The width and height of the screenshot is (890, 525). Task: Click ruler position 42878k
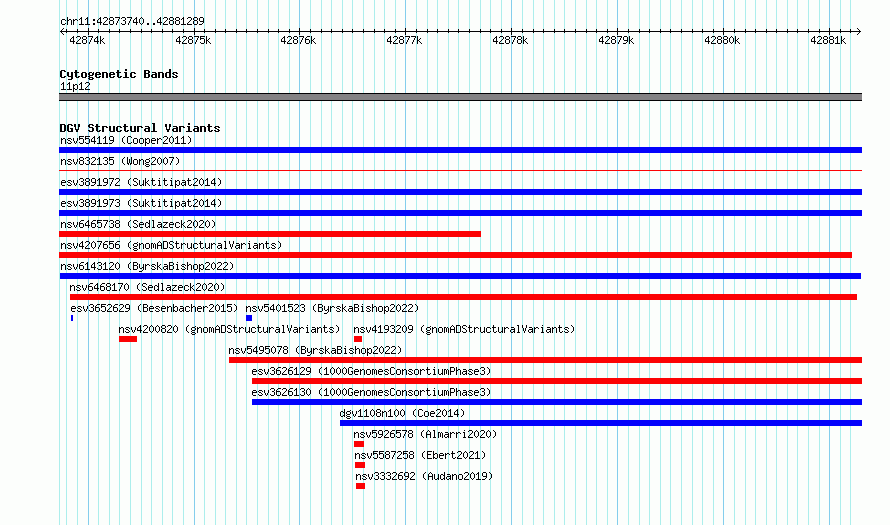click(x=510, y=40)
